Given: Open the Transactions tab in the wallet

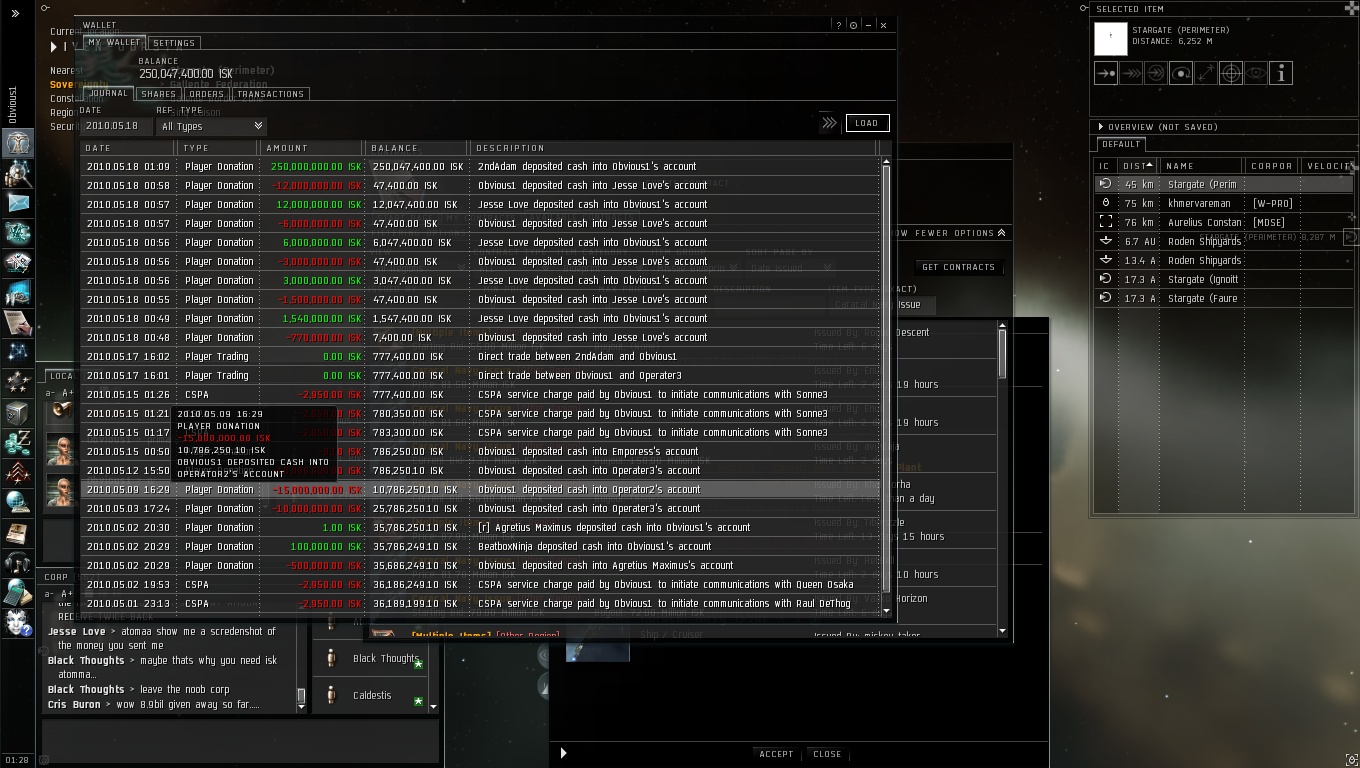Looking at the screenshot, I should (270, 94).
